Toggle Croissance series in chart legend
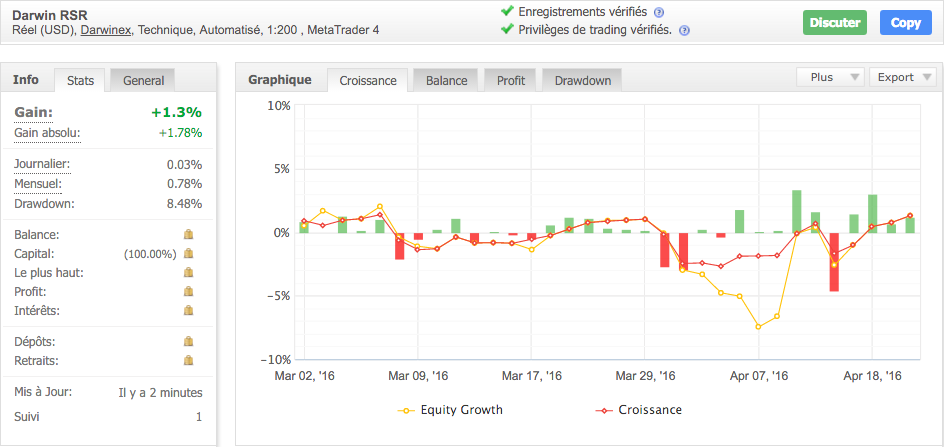Image resolution: width=944 pixels, height=447 pixels. coord(639,410)
